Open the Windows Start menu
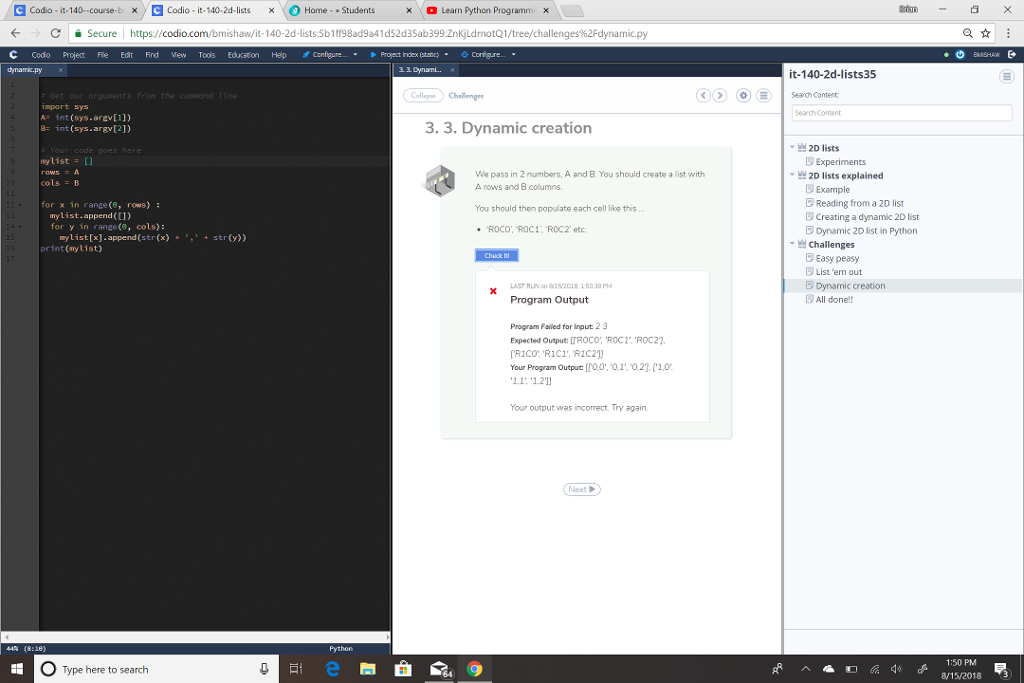 (x=17, y=669)
